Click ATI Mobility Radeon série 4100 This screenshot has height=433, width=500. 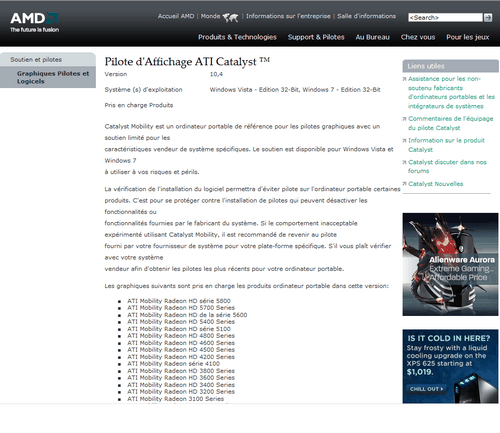173,363
